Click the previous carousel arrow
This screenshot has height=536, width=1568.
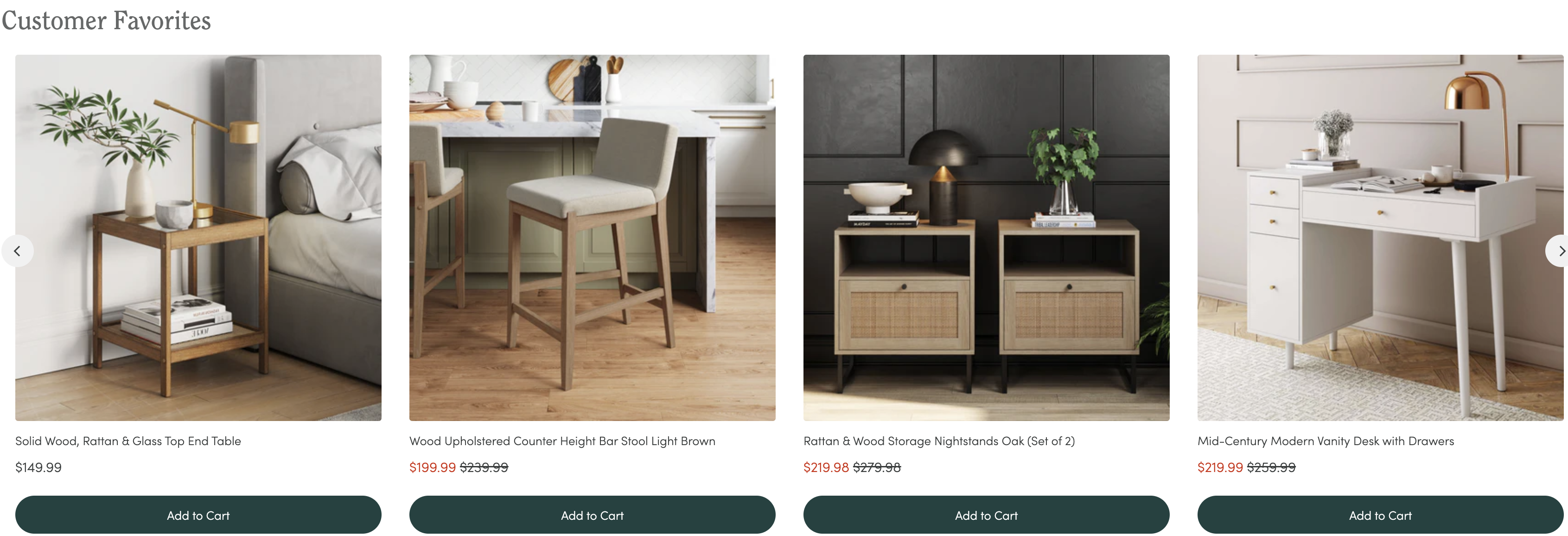click(17, 251)
